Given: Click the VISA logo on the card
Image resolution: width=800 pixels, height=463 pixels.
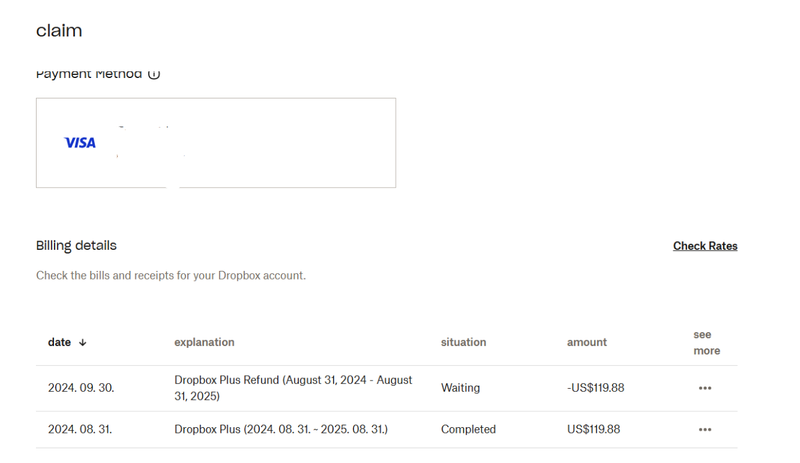Looking at the screenshot, I should (80, 143).
